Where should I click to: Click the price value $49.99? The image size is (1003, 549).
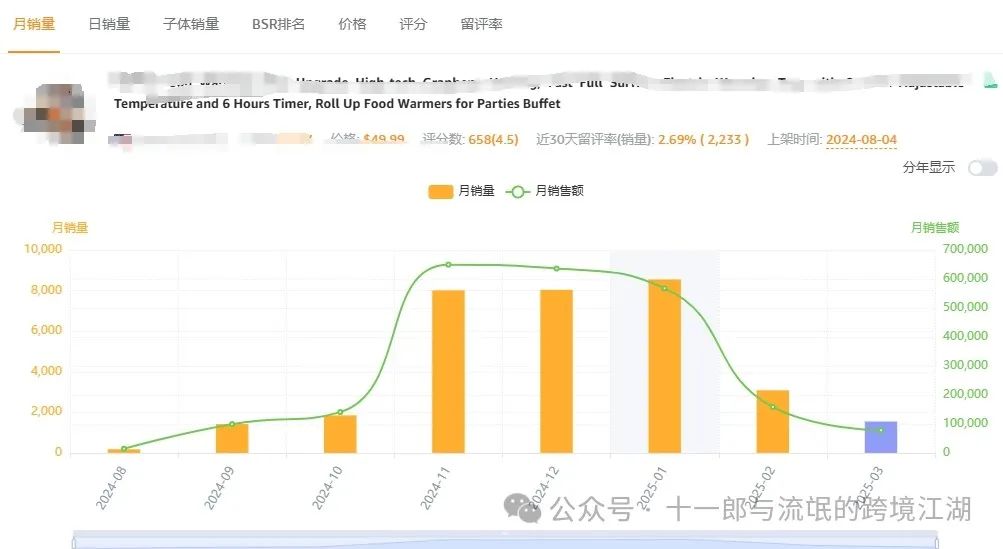[384, 139]
